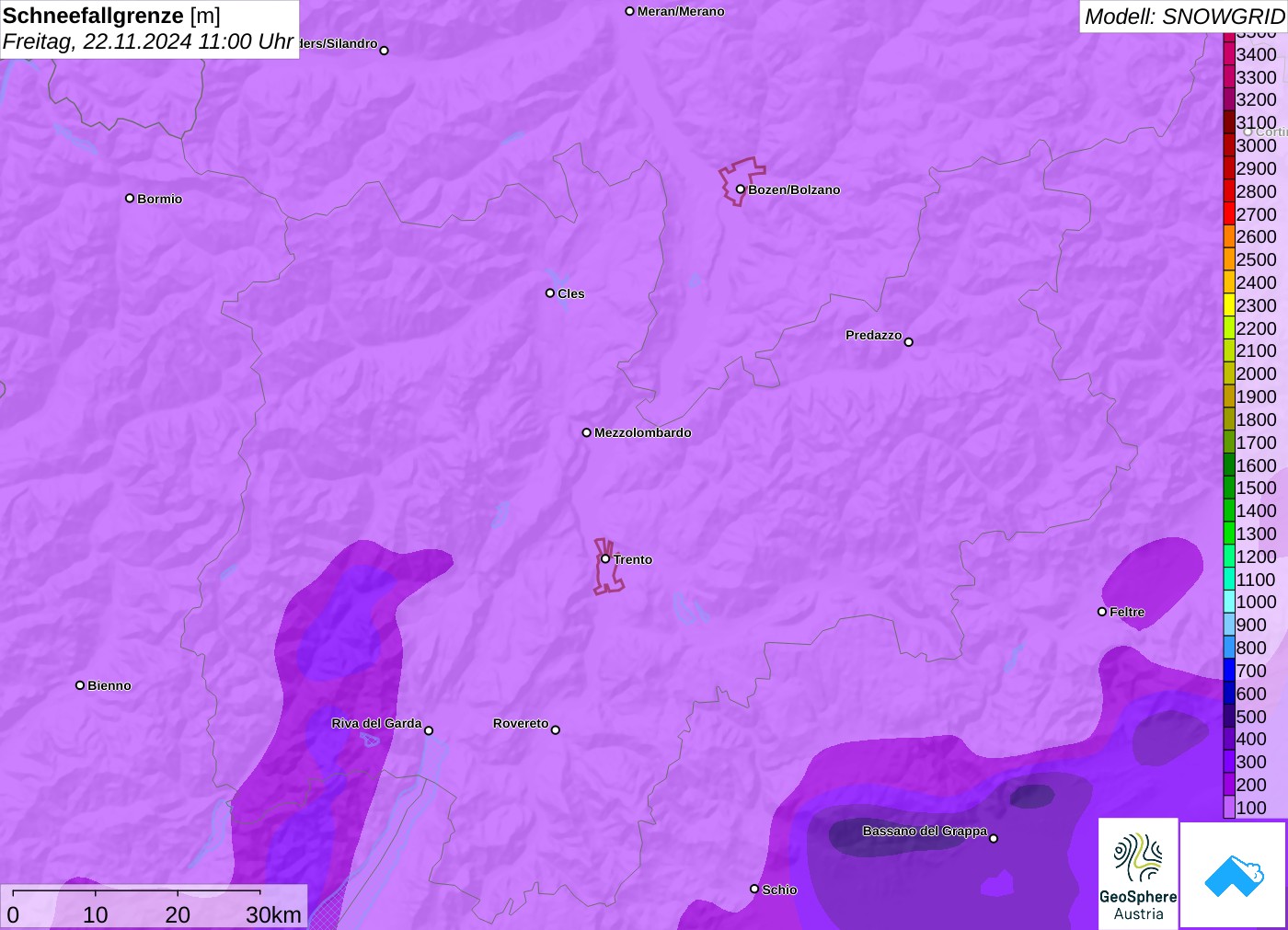Click the "Riva del Garda" label text
Image resolution: width=1288 pixels, height=930 pixels.
(376, 723)
